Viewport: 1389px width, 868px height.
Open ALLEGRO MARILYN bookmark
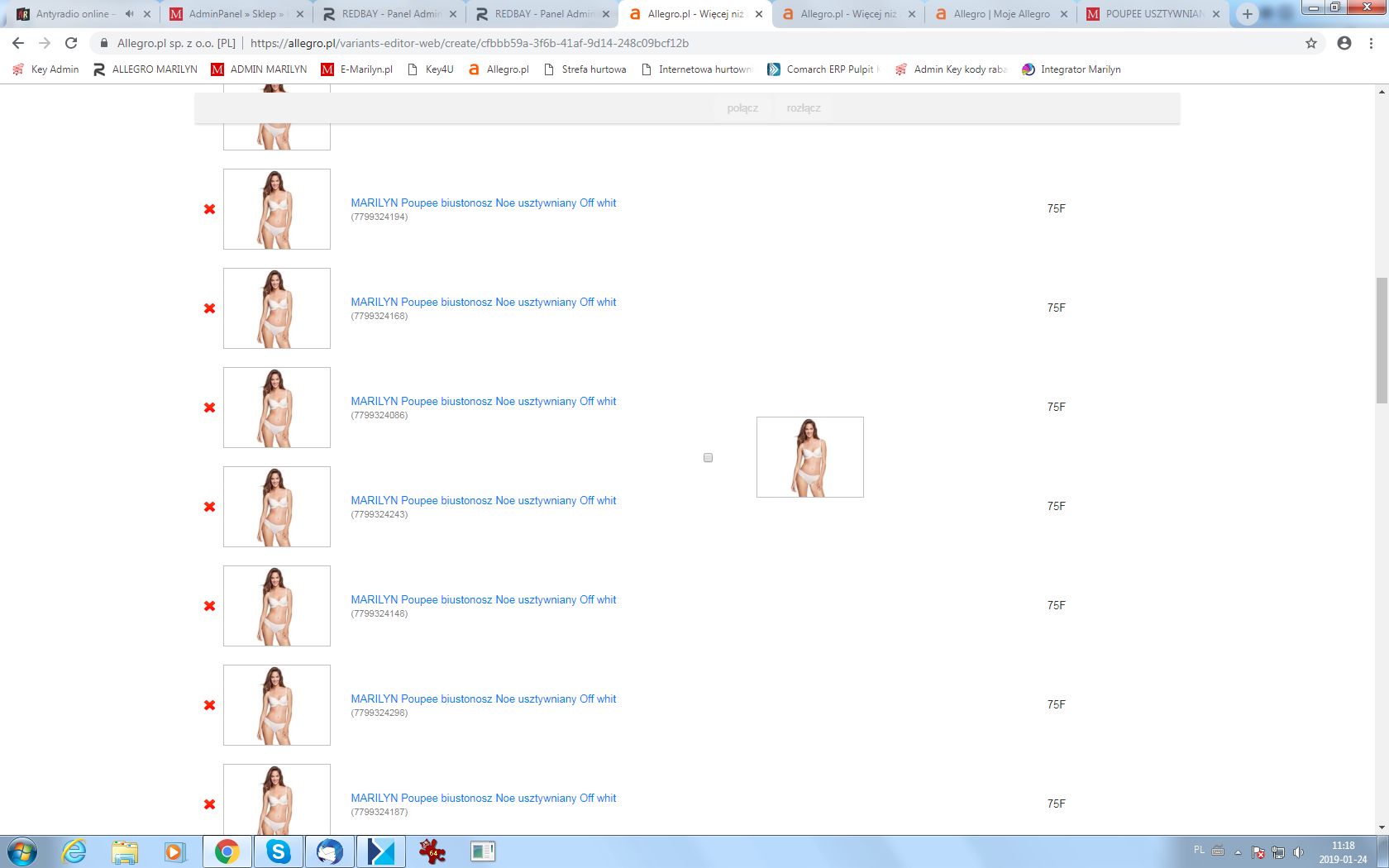tap(146, 69)
